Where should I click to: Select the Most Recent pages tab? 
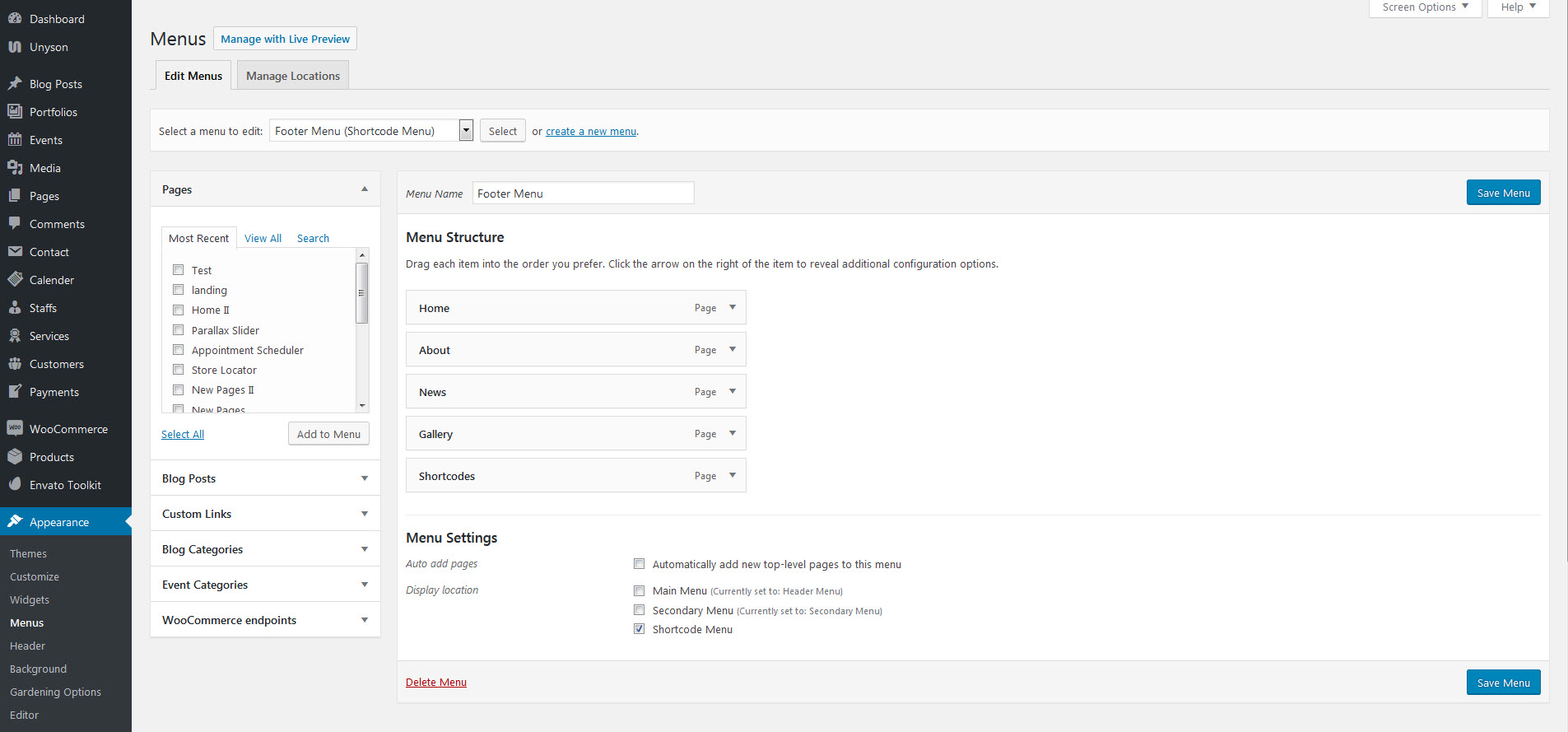click(x=198, y=238)
